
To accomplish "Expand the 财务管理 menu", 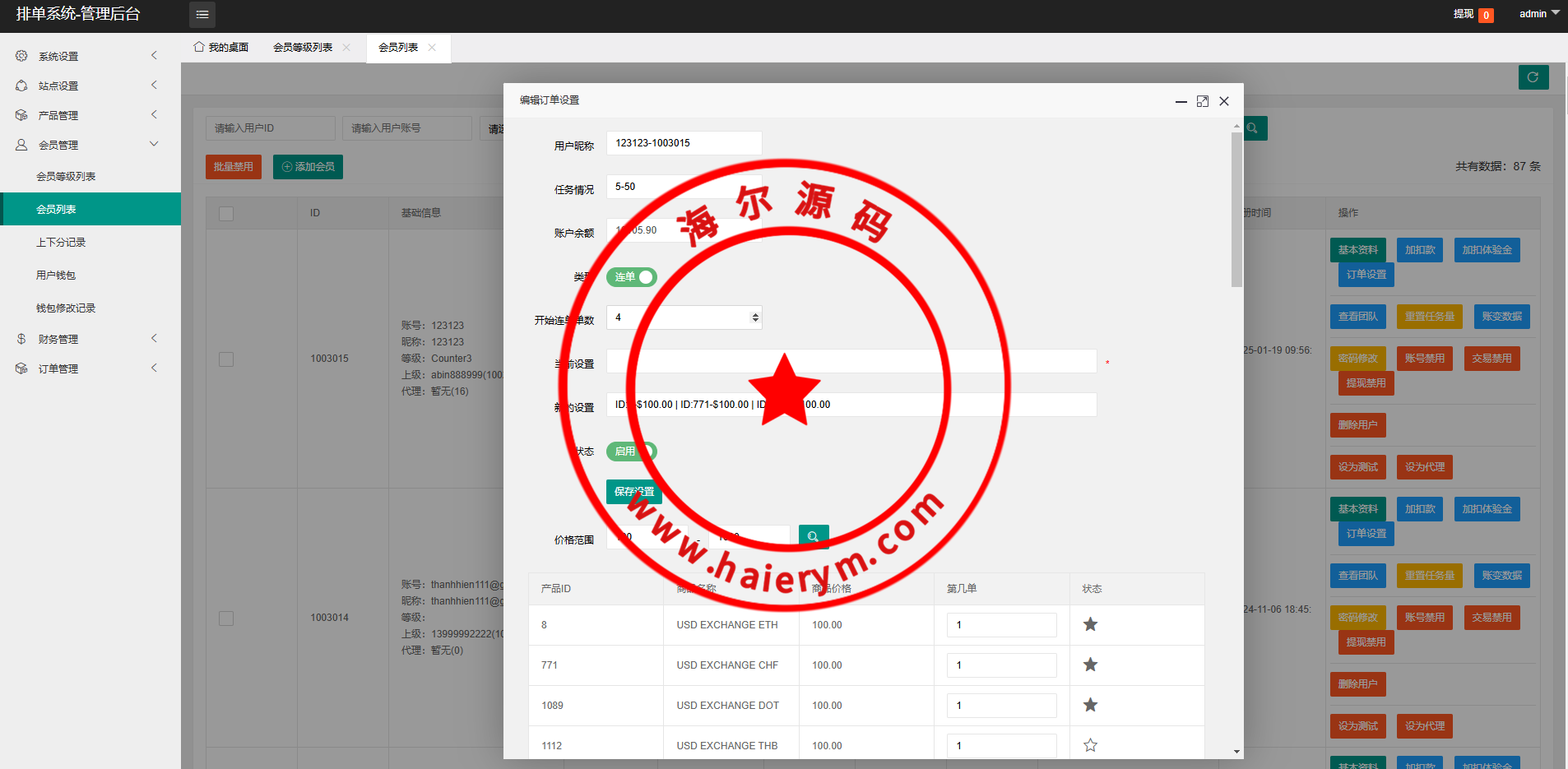I will (154, 339).
